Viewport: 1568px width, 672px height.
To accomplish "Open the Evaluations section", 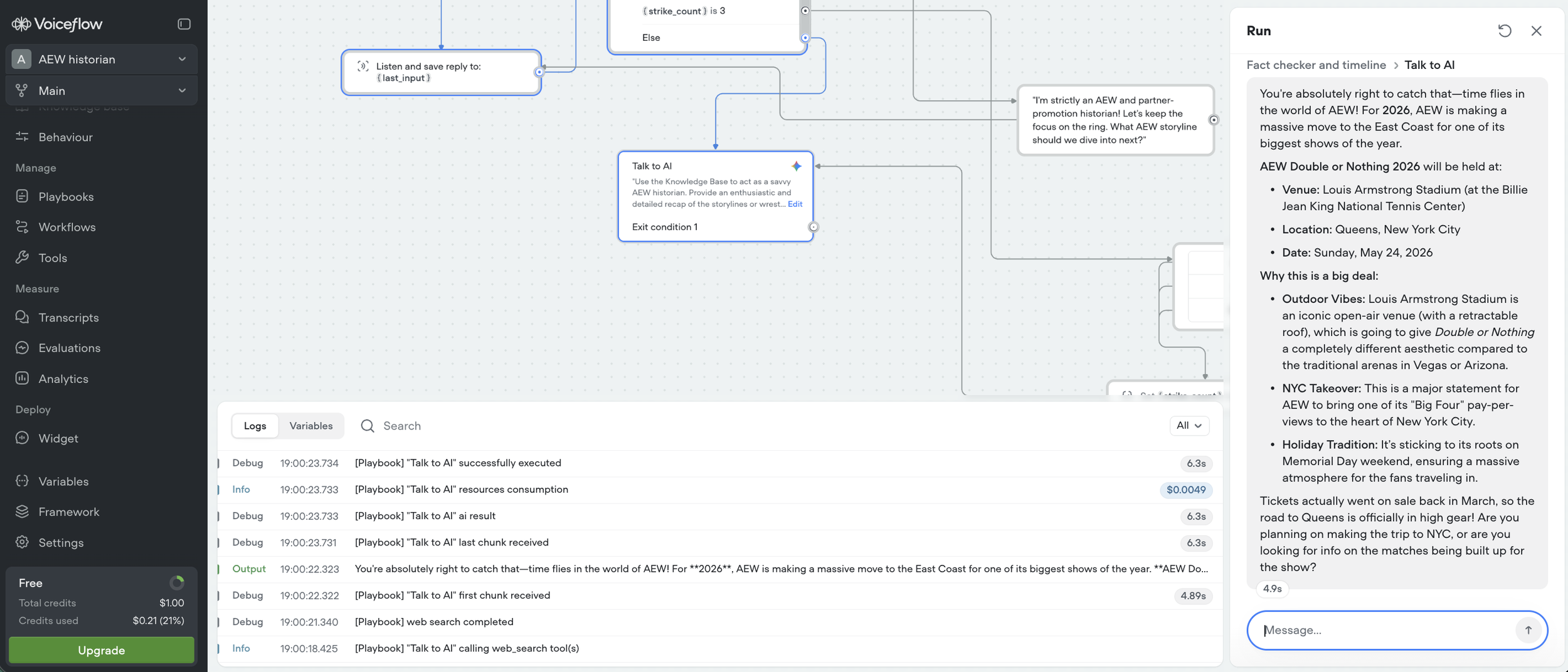I will point(69,348).
